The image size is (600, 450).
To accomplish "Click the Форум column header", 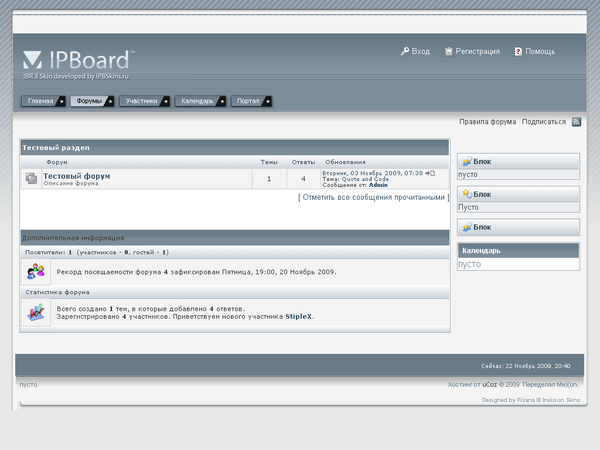I will (57, 162).
